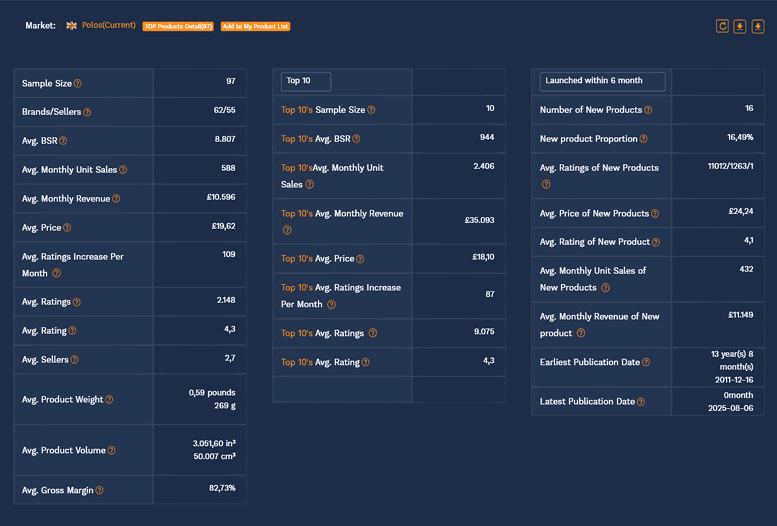777x526 pixels.
Task: Click help icon by Latest Publication Date
Action: pos(641,402)
